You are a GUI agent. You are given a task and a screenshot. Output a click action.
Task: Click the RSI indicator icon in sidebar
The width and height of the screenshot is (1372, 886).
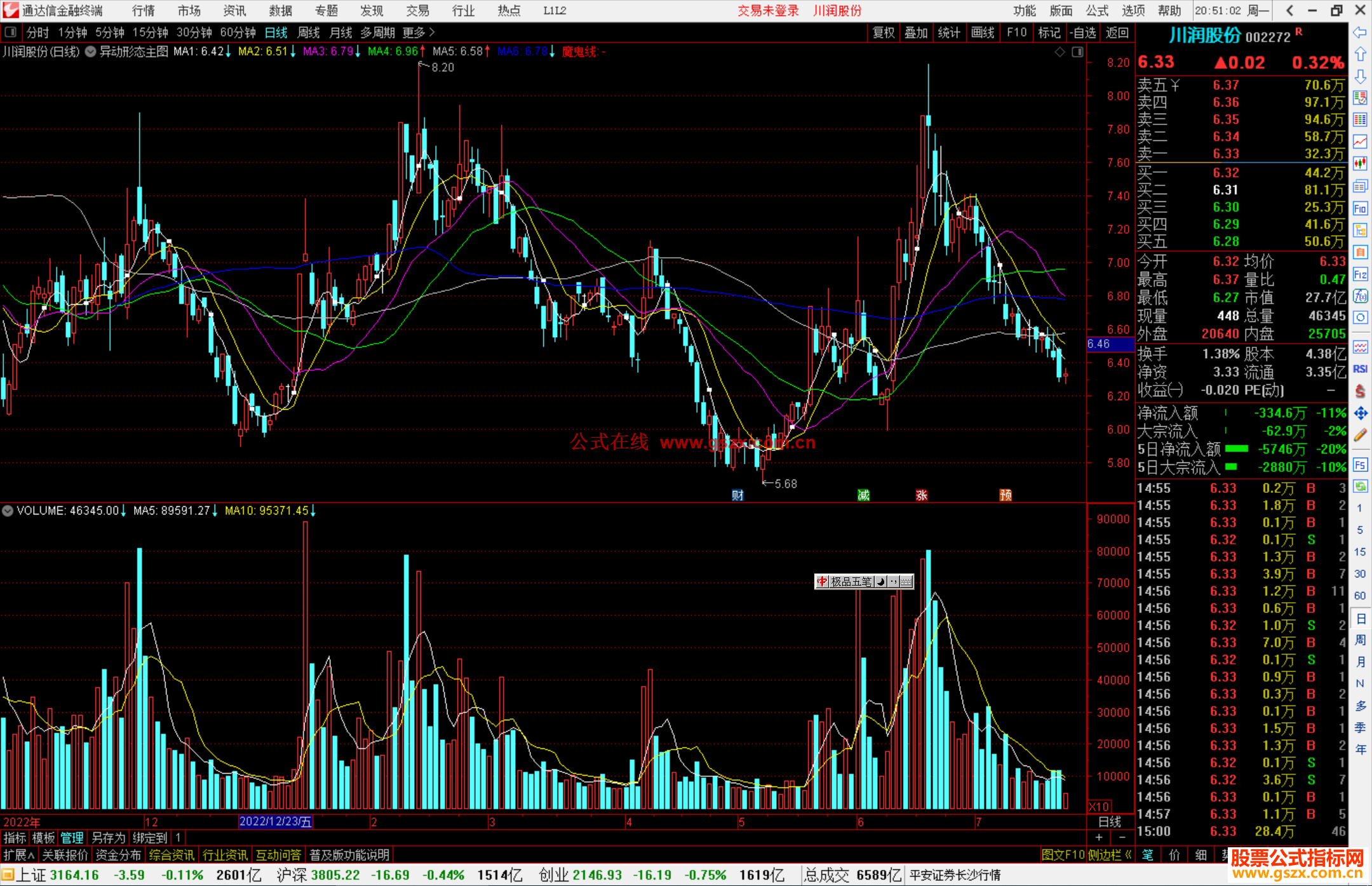[x=1360, y=369]
